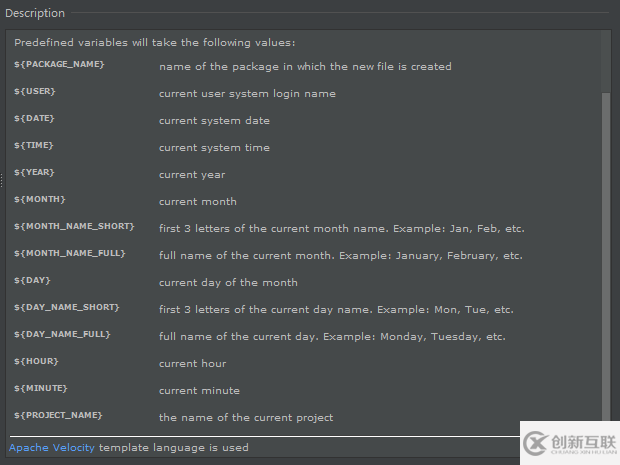Select the ${MONTH_NAME_FULL} variable
620x465 pixels.
(x=70, y=254)
